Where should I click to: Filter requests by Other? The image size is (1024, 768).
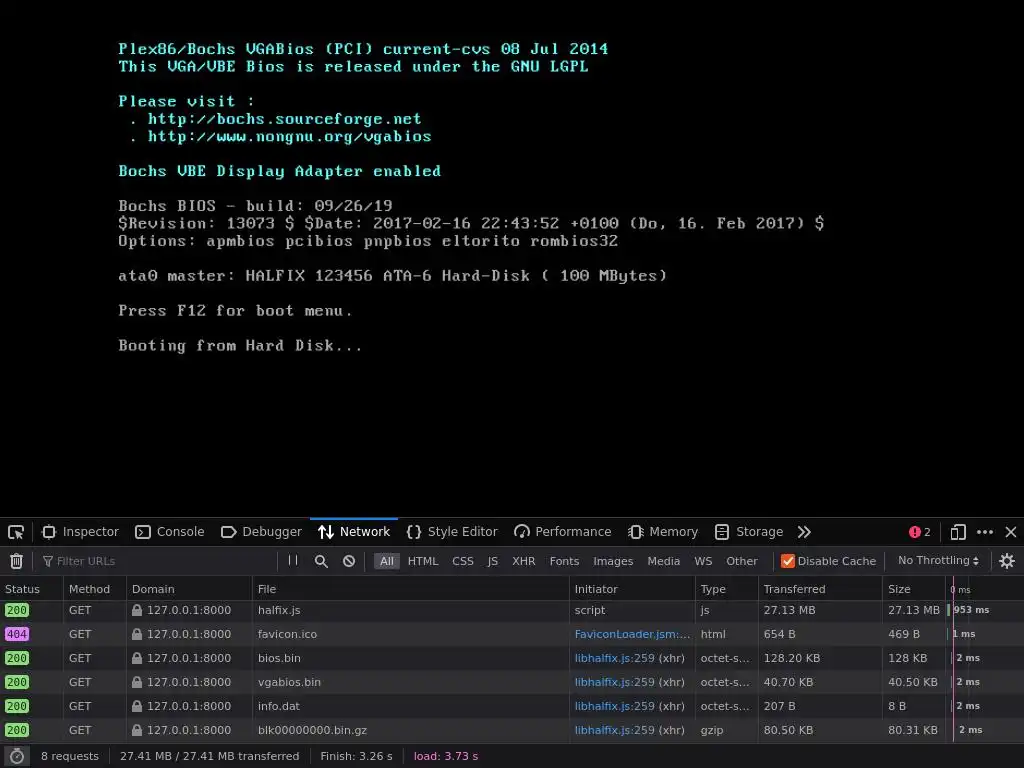coord(742,561)
